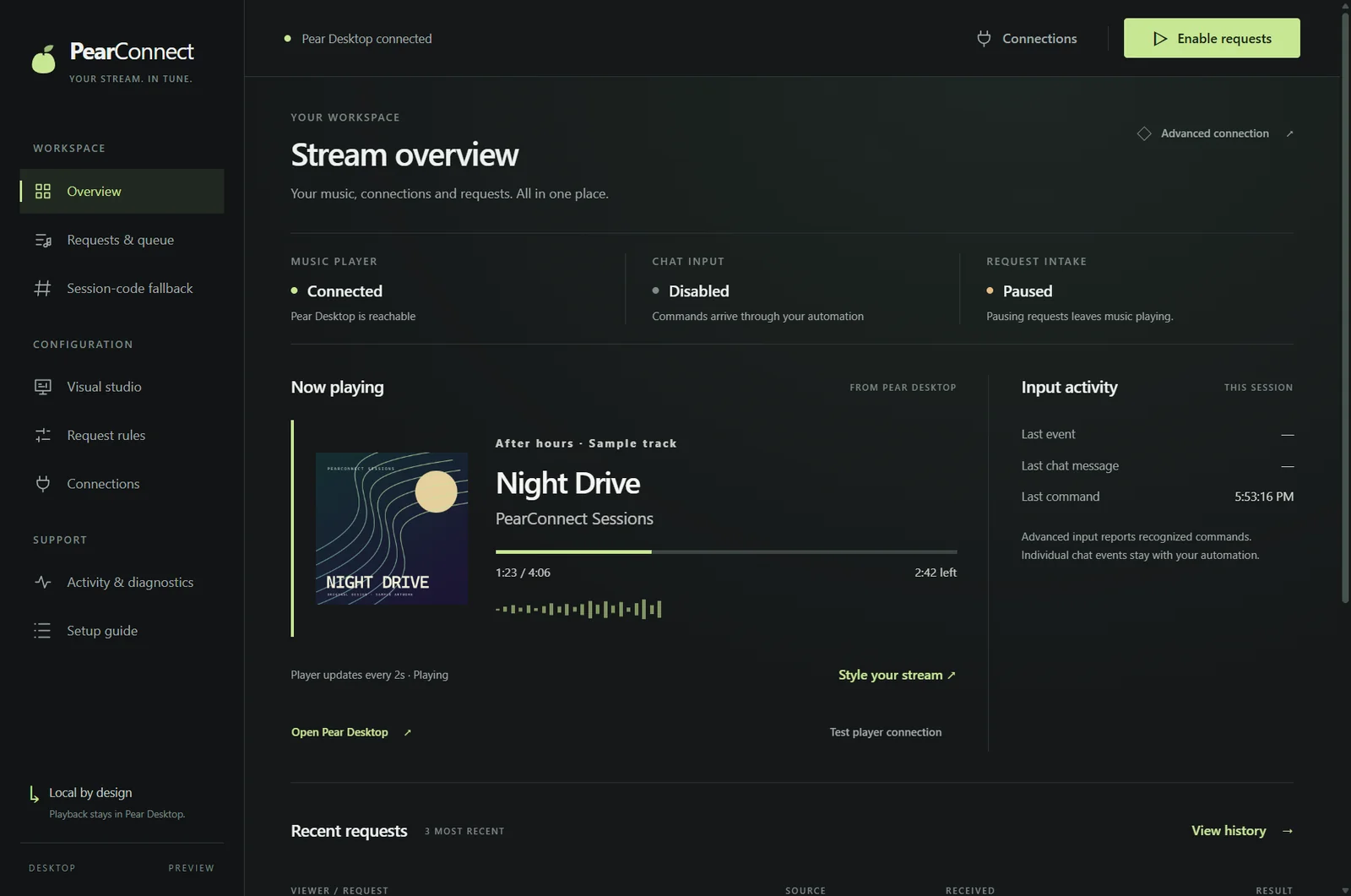
Task: Open the Setup guide
Action: [x=122, y=631]
